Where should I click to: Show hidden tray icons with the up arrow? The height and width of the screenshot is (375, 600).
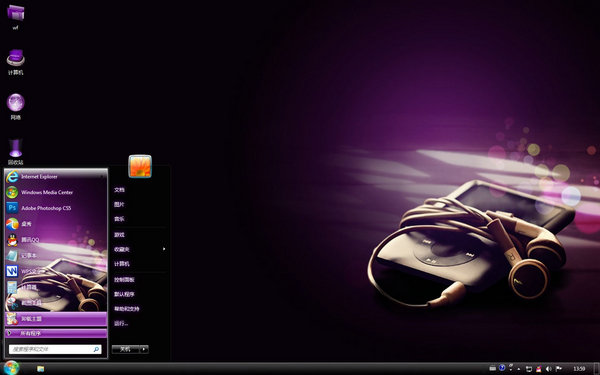519,369
